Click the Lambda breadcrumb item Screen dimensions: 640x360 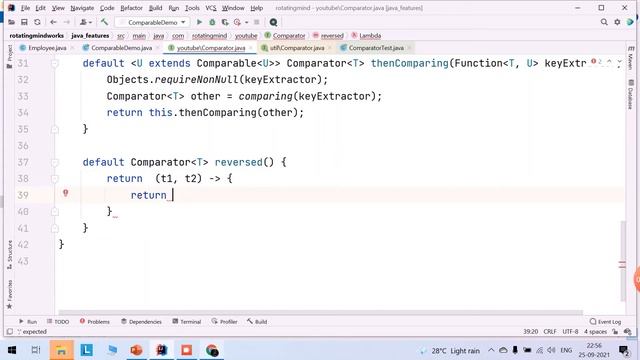click(x=366, y=36)
